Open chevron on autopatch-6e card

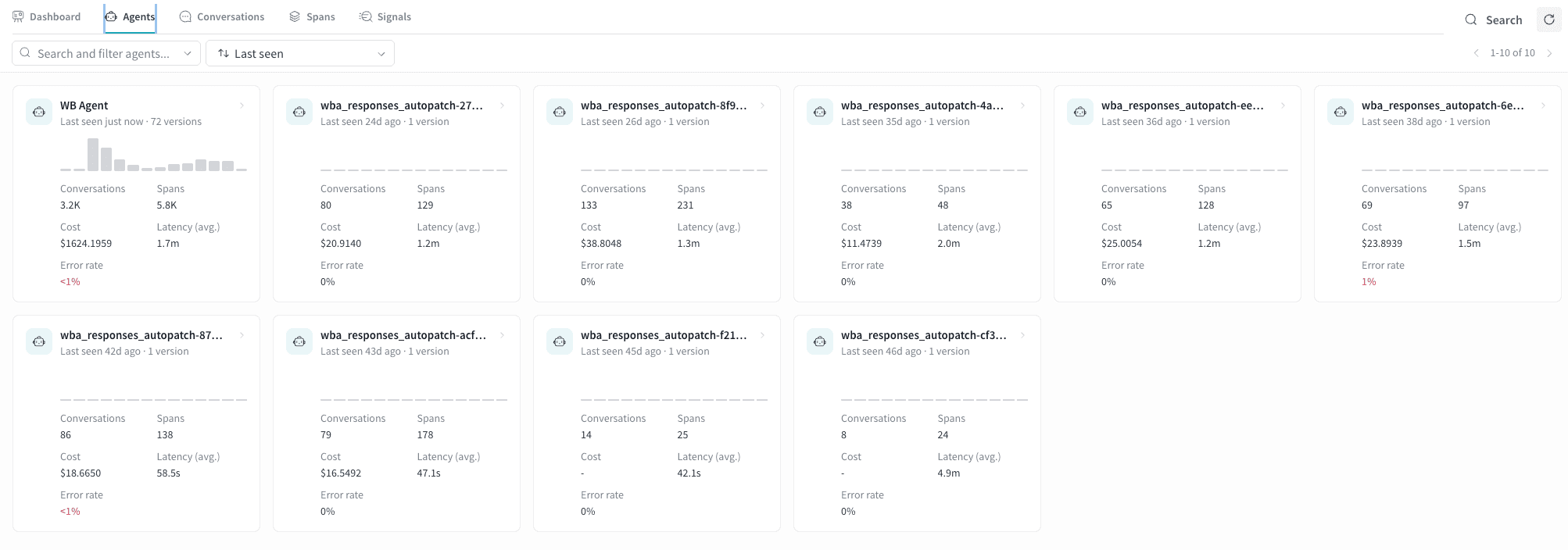(1544, 105)
